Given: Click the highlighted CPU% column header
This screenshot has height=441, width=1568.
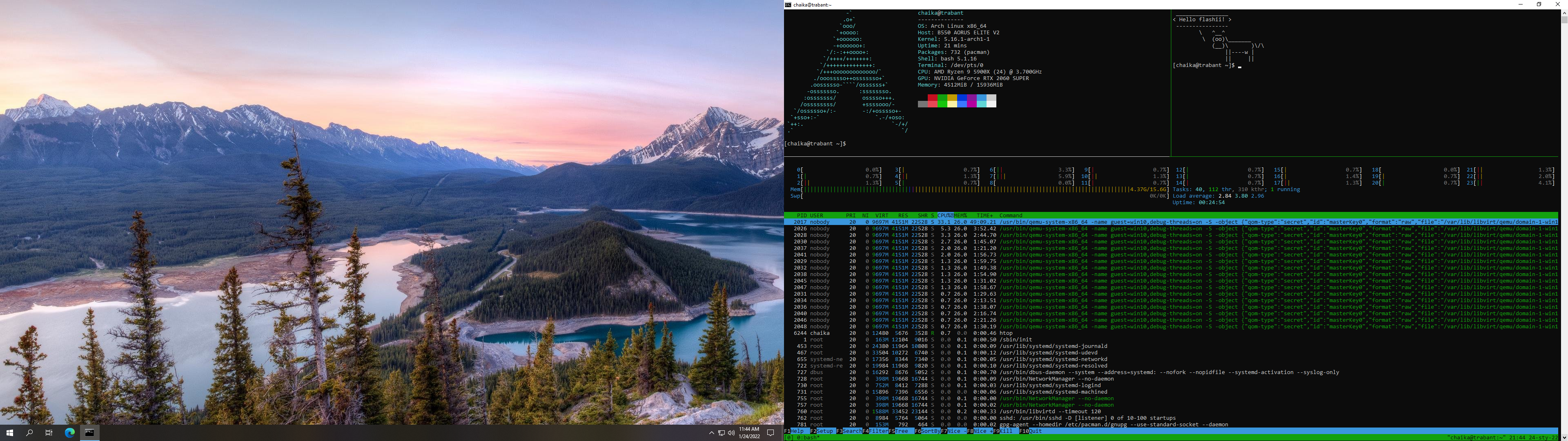Looking at the screenshot, I should coord(945,216).
